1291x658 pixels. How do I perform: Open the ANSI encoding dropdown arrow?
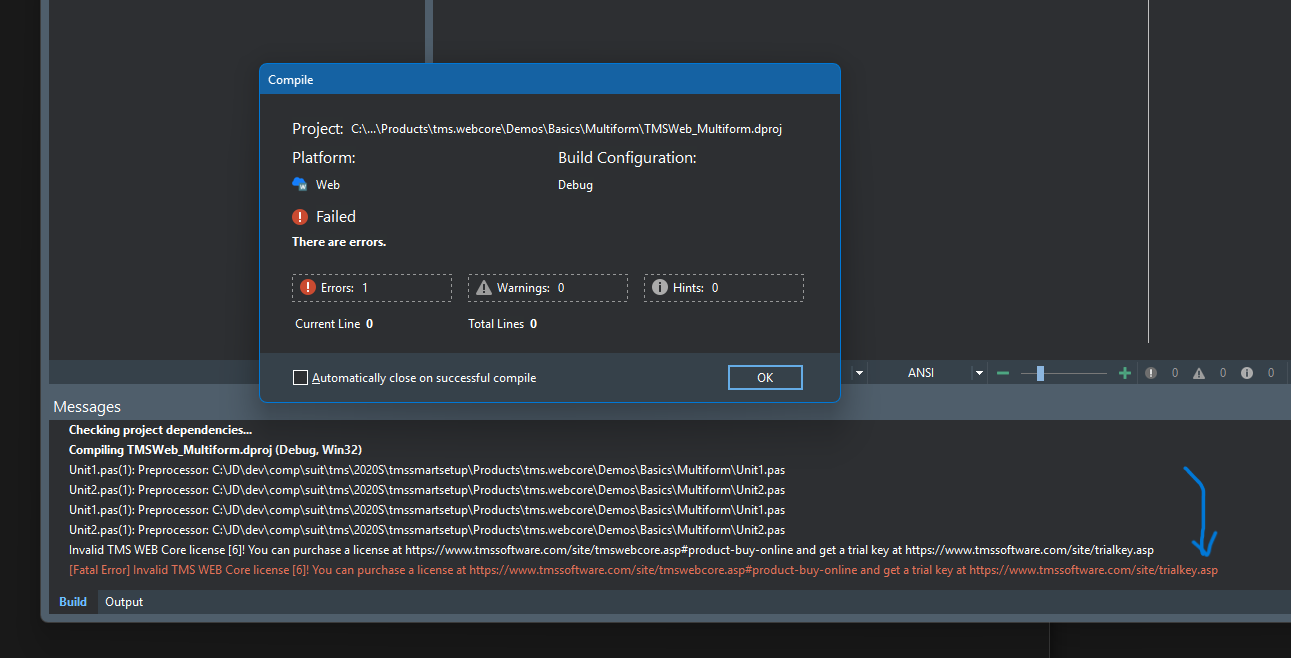pyautogui.click(x=979, y=373)
